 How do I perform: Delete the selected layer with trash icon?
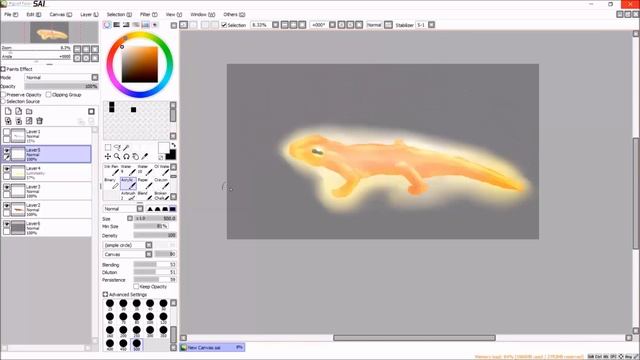pos(40,121)
